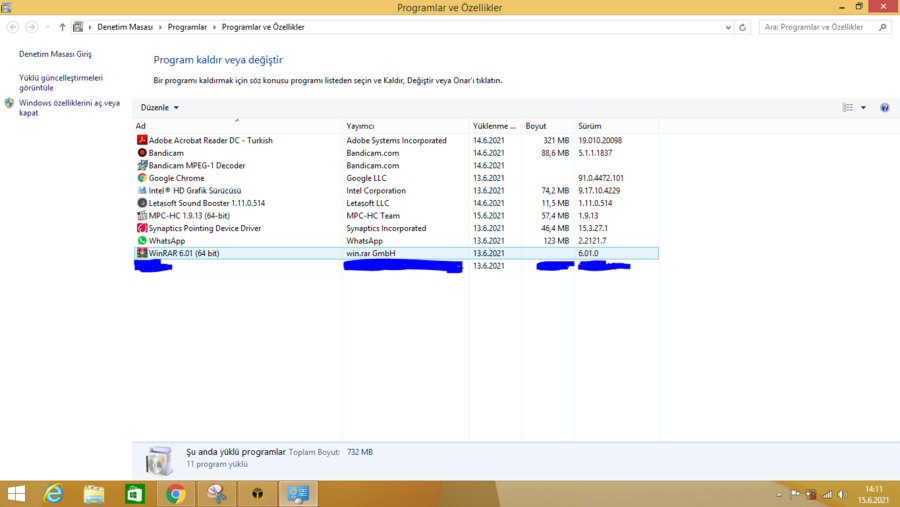Sort by the Ad column header
The width and height of the screenshot is (900, 507).
pos(237,126)
